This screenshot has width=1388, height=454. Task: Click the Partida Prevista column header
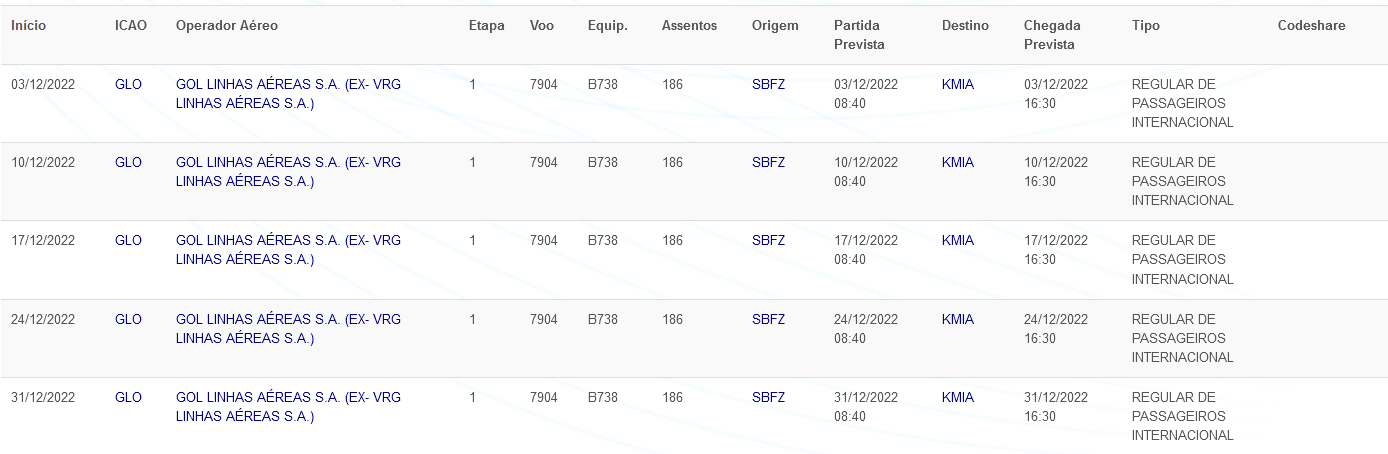(859, 35)
